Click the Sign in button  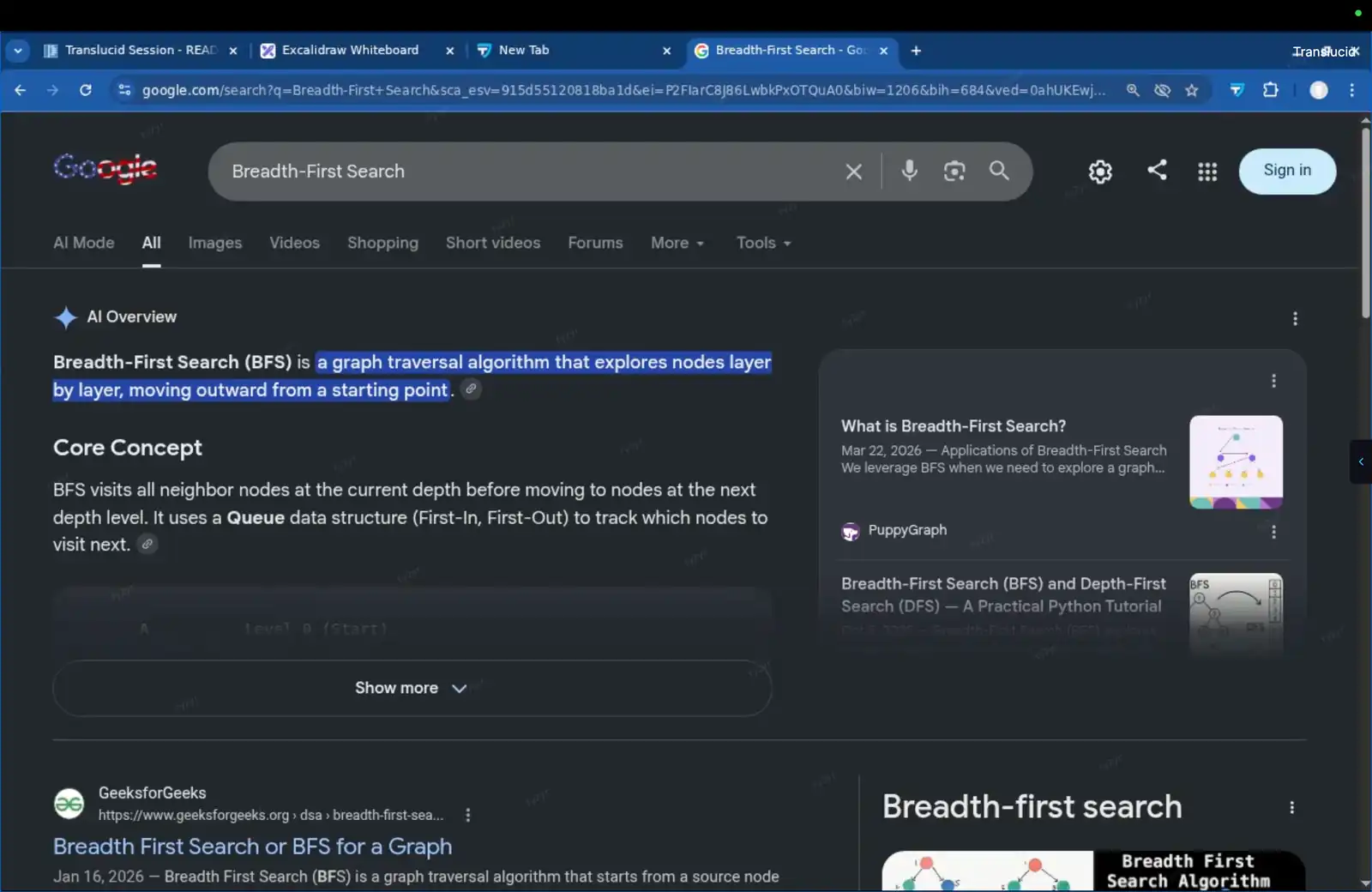(1287, 171)
